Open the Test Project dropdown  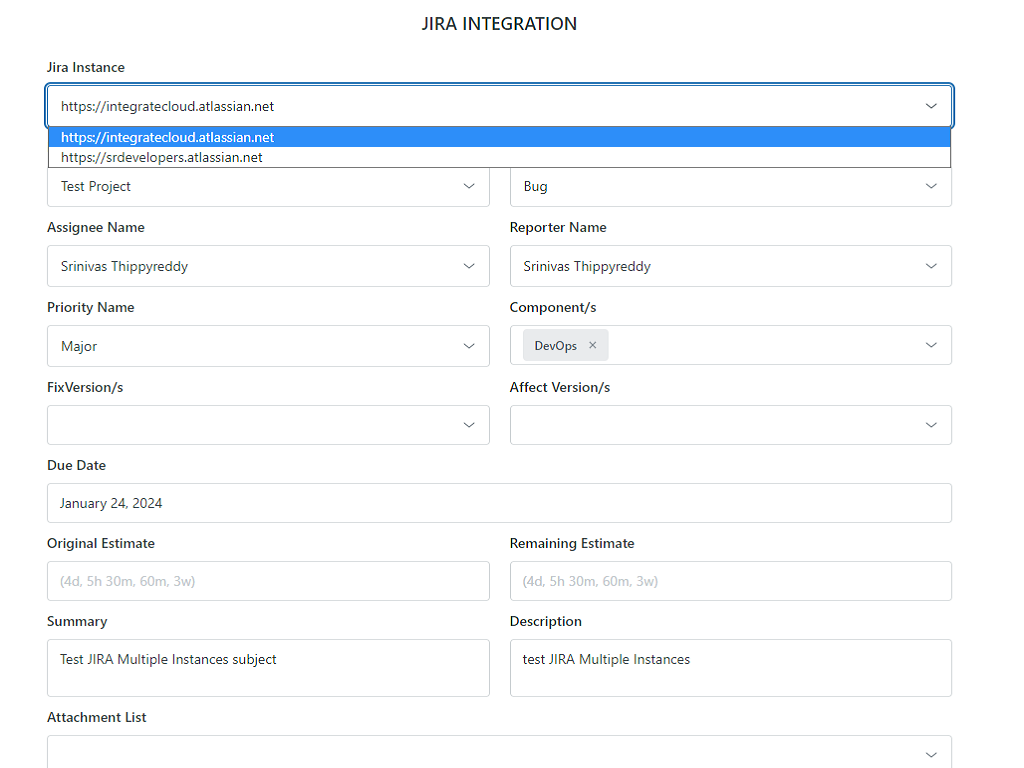click(x=267, y=187)
